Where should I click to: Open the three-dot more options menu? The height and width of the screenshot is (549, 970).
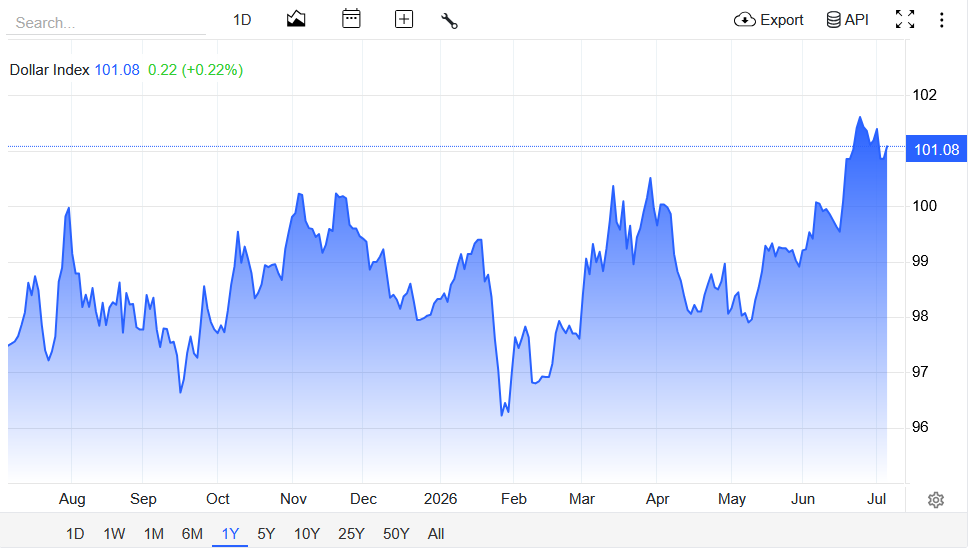(941, 20)
